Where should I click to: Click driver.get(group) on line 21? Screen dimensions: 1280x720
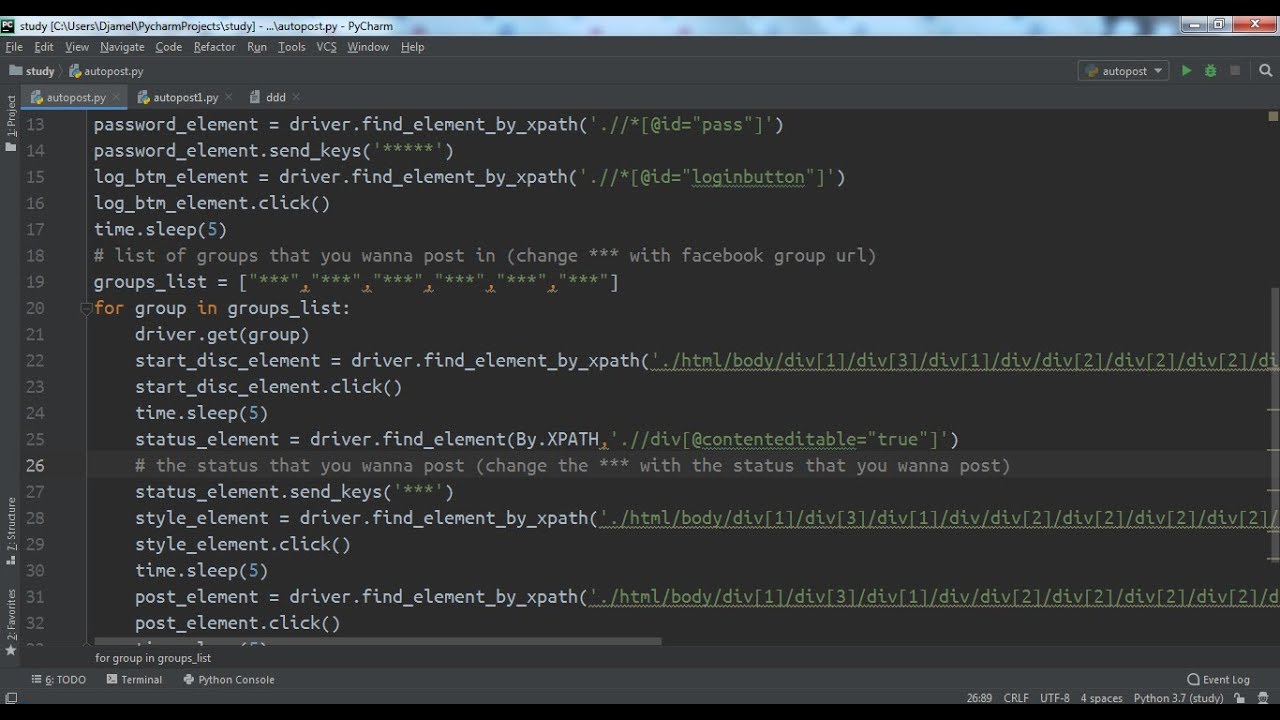[x=222, y=334]
